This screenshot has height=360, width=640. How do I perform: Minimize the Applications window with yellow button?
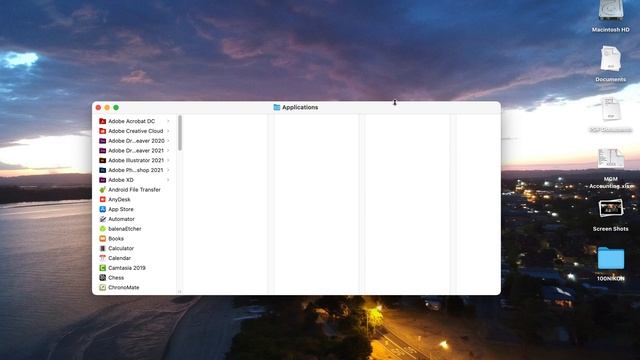(107, 108)
